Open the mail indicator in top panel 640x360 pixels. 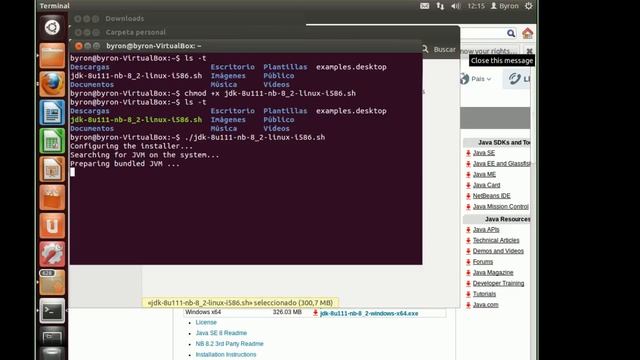(424, 6)
